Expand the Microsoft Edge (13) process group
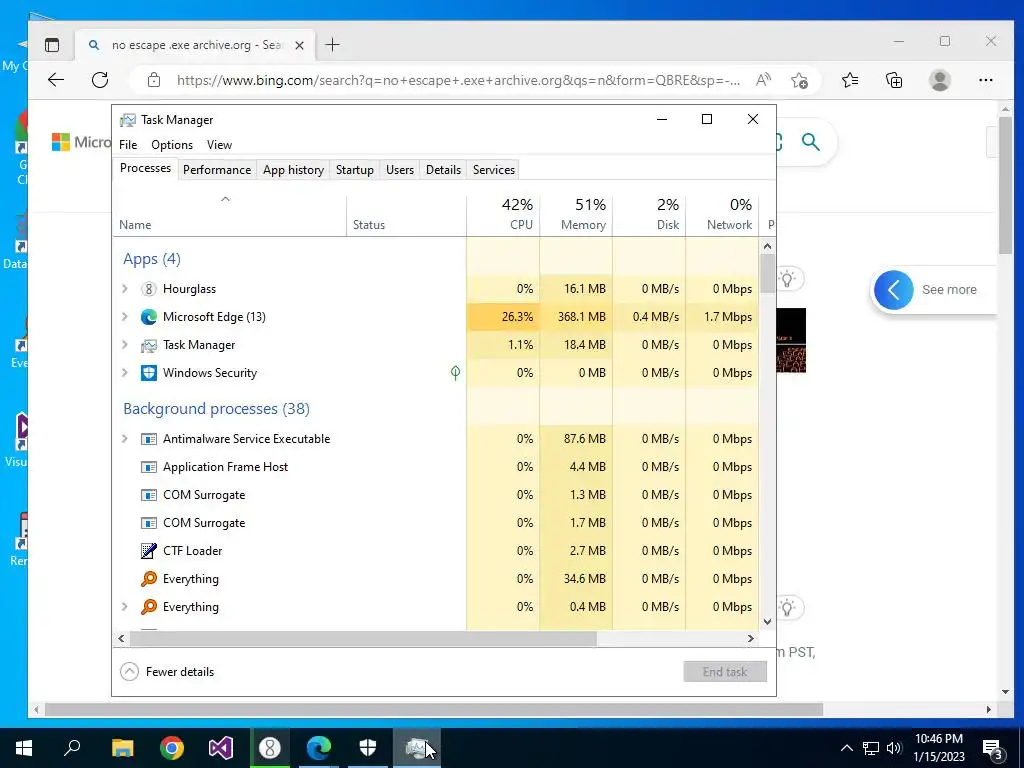The height and width of the screenshot is (768, 1024). coord(125,317)
